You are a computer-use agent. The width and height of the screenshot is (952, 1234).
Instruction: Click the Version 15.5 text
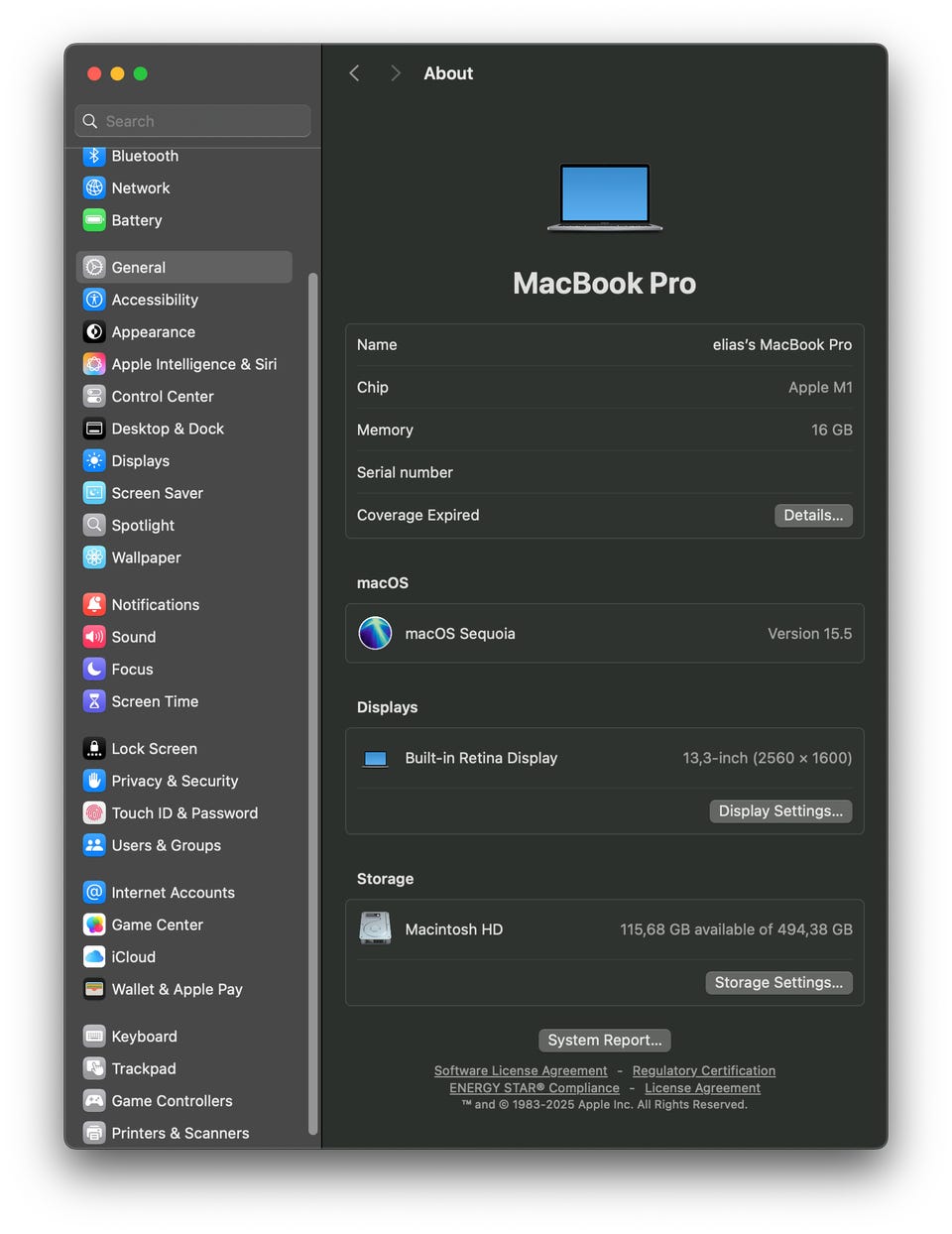809,633
